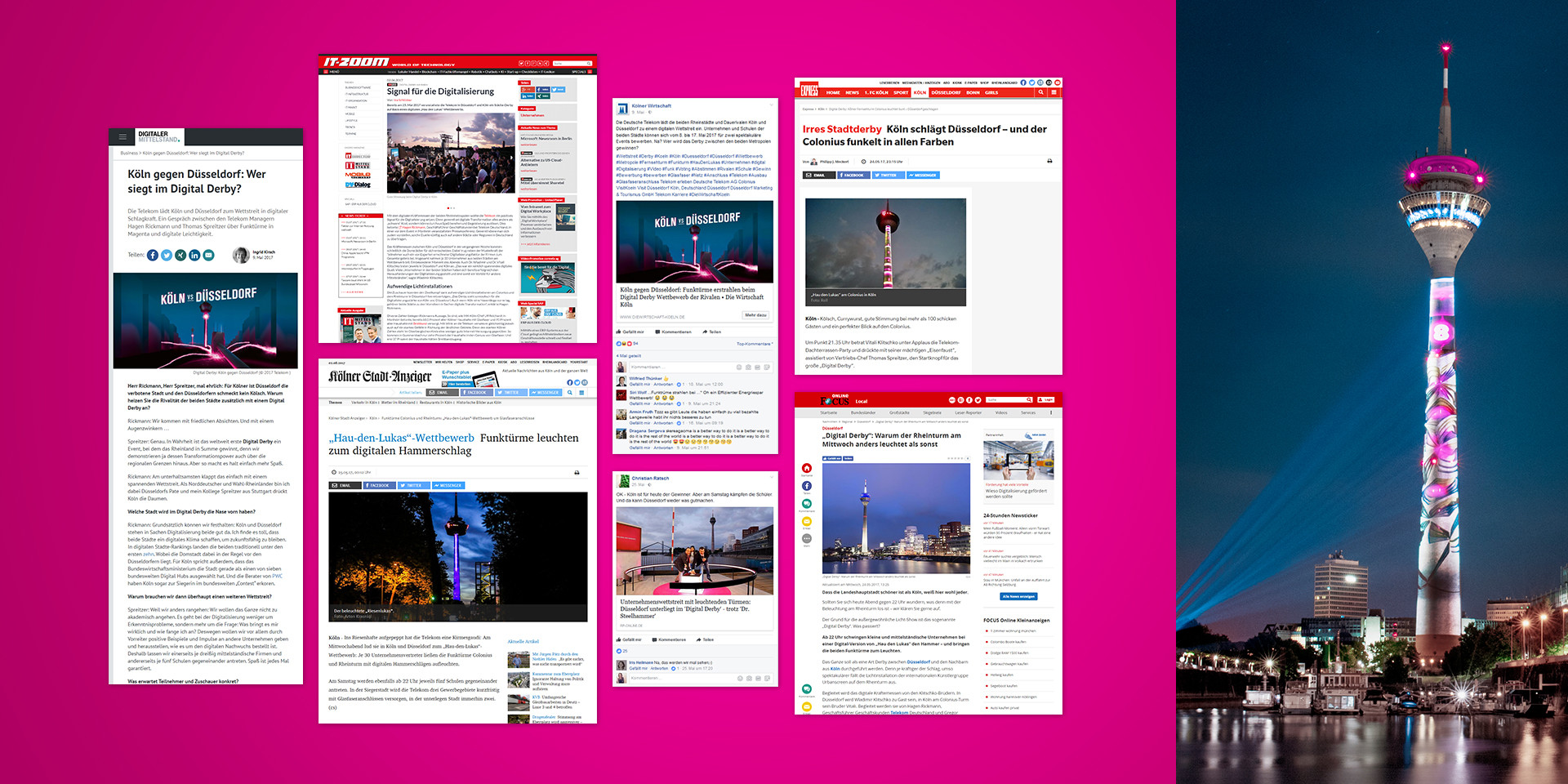Select SPORT tab on Express

(x=901, y=92)
